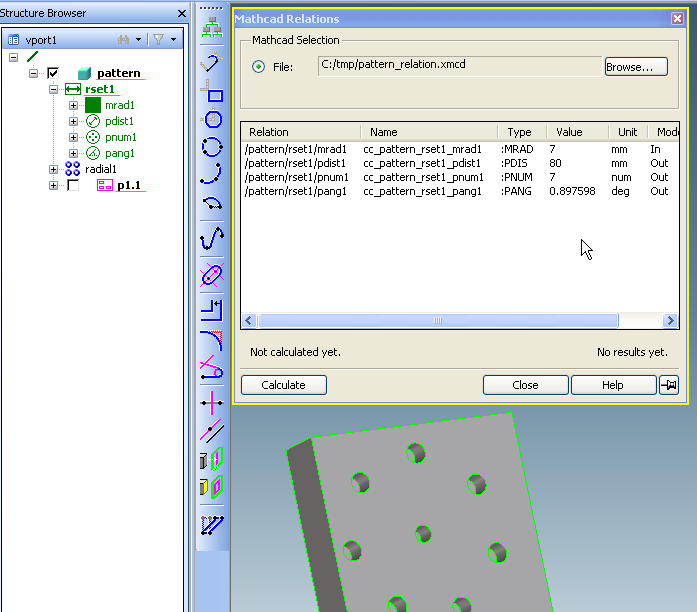
Task: Click the Close button in Mathcad Relations
Action: coord(525,385)
